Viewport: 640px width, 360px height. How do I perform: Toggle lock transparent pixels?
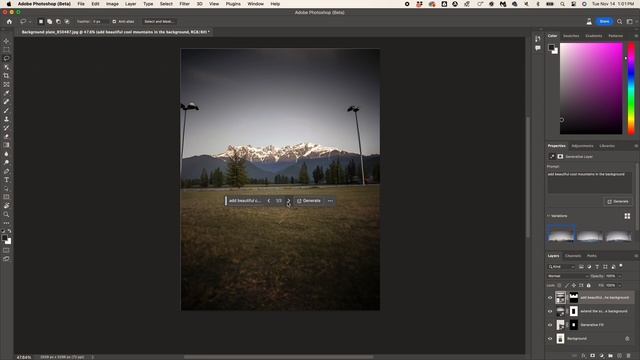pyautogui.click(x=559, y=285)
